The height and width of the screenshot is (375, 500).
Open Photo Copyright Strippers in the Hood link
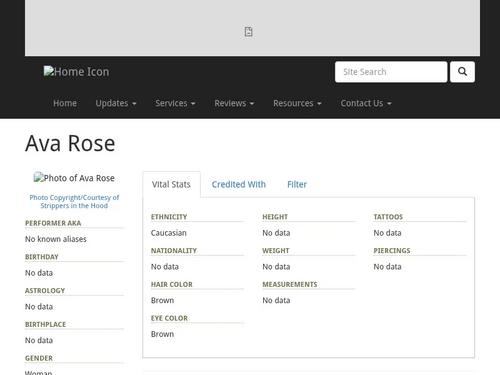(x=74, y=201)
